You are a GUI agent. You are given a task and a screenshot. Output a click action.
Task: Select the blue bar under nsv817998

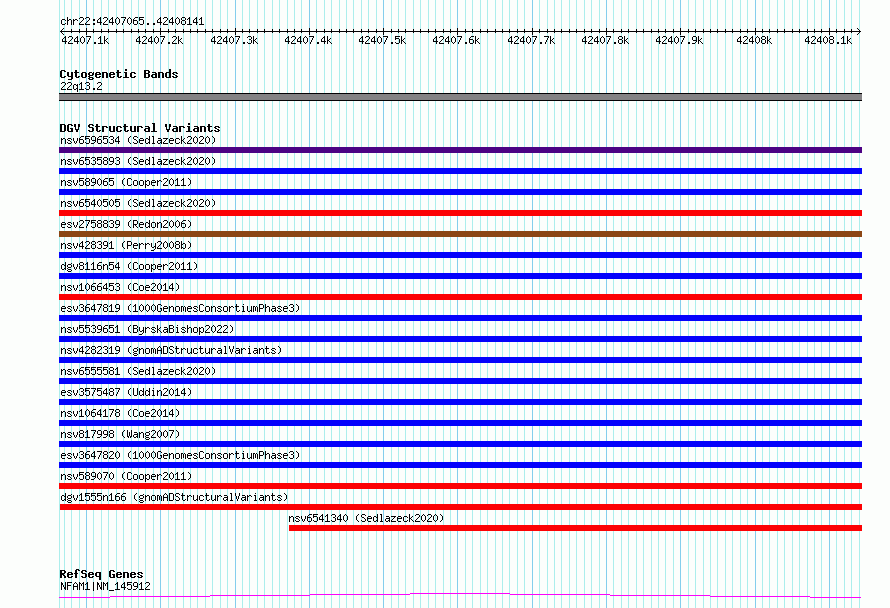point(460,444)
